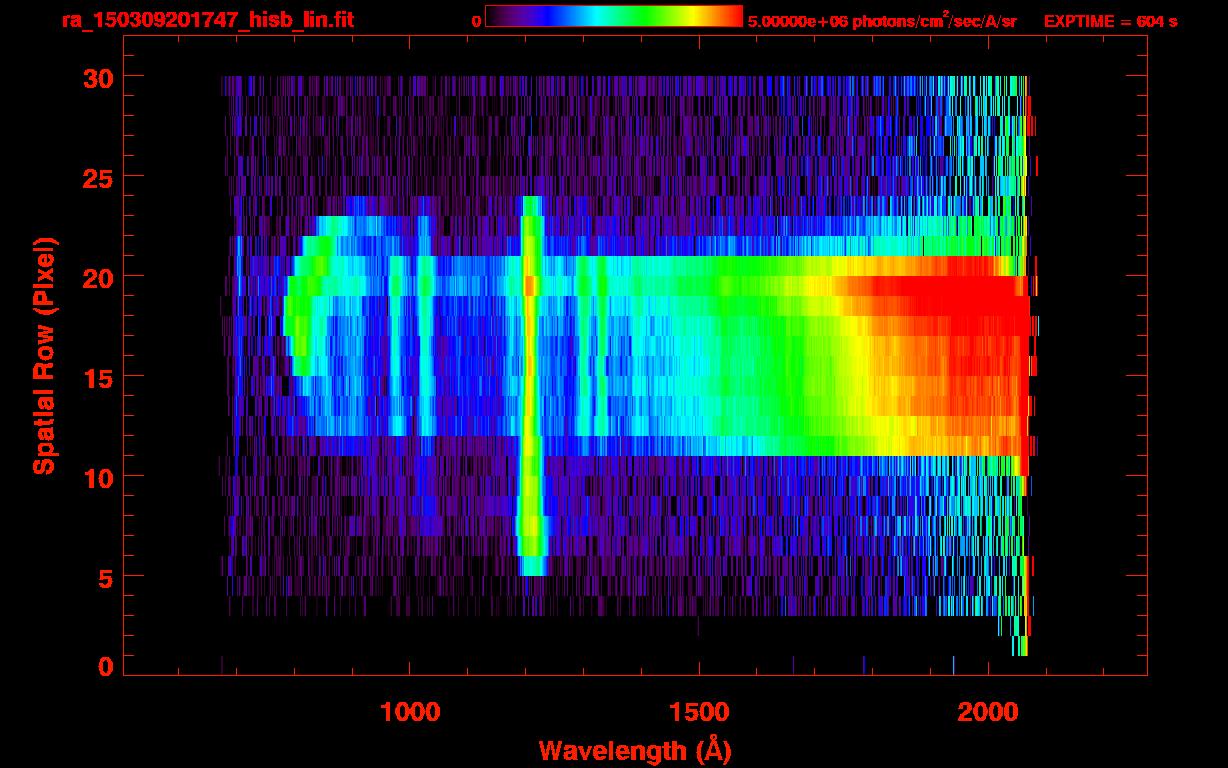The image size is (1228, 768).
Task: Click the y-axis tick label 0
Action: point(103,666)
